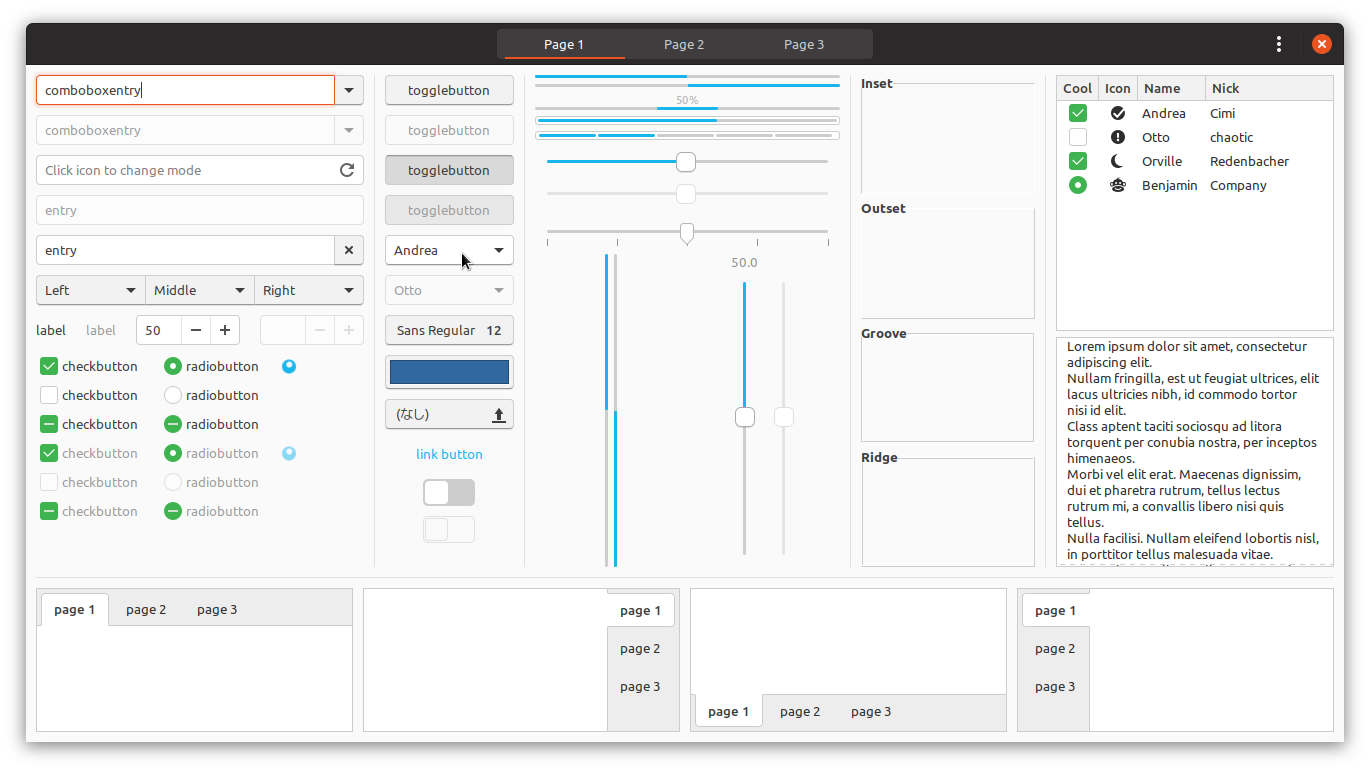Click the pressed togglebutton
Viewport: 1370px width, 771px height.
point(449,170)
